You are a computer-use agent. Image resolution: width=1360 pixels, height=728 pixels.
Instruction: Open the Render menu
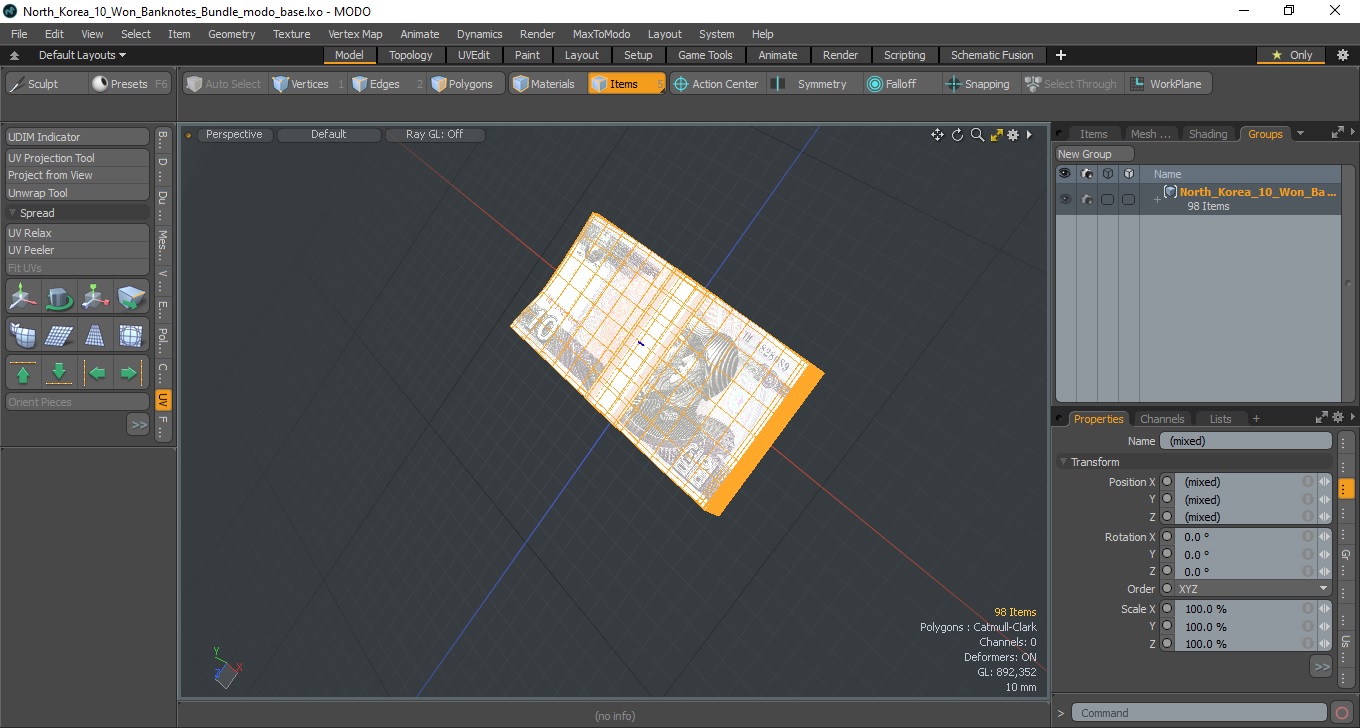point(537,34)
